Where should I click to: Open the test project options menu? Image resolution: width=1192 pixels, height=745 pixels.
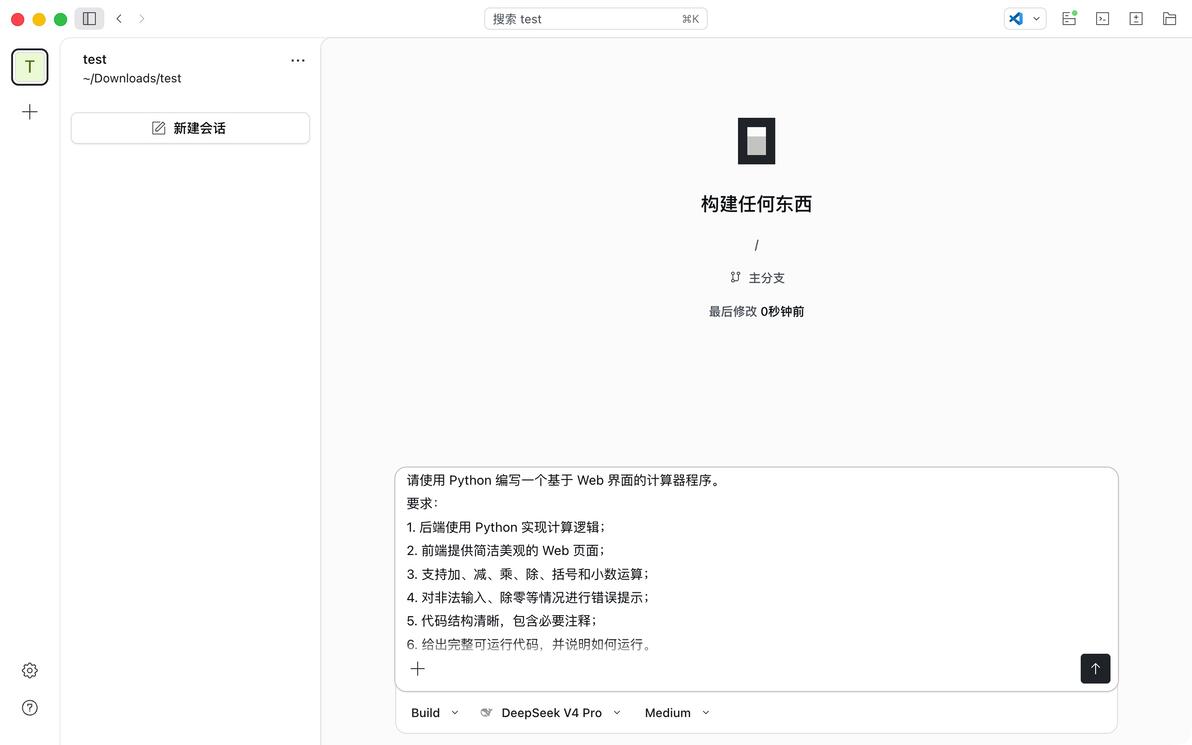297,60
